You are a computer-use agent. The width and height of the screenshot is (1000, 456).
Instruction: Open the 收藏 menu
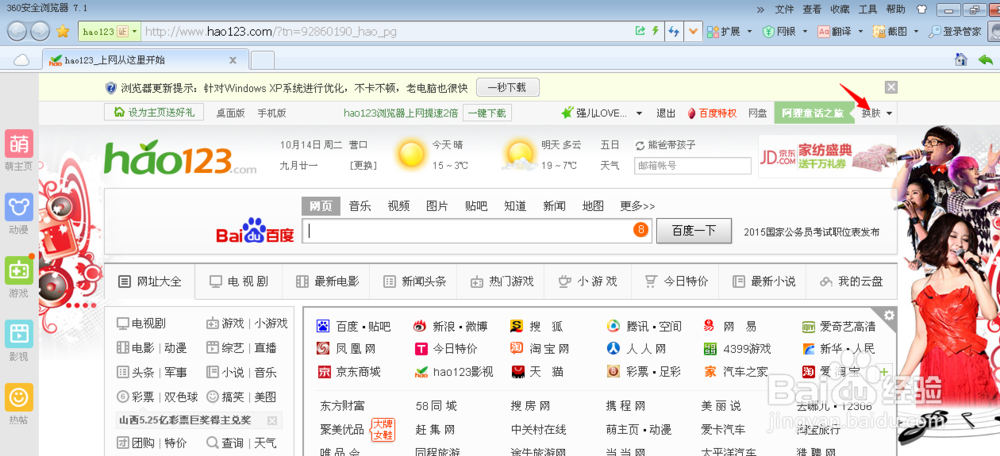click(840, 10)
